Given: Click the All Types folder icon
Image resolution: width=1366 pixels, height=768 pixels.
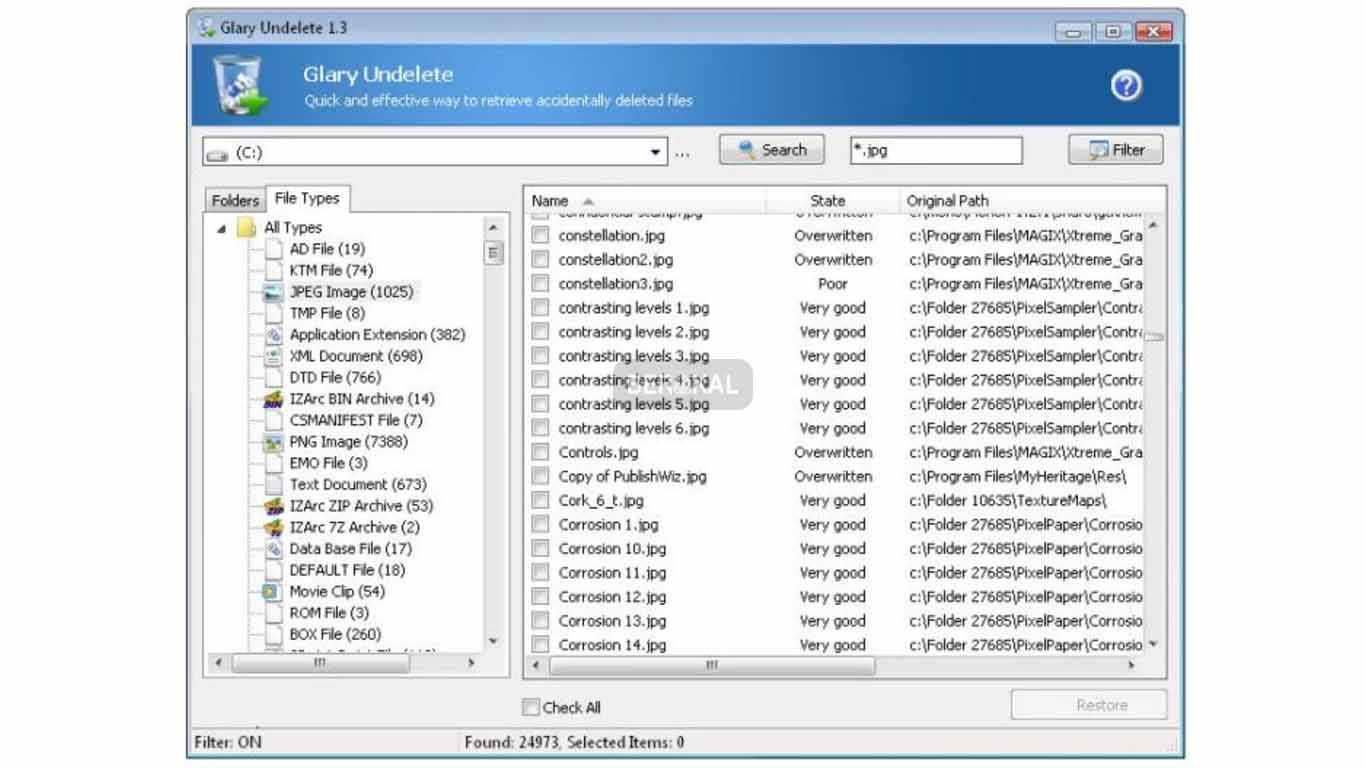Looking at the screenshot, I should pyautogui.click(x=247, y=228).
